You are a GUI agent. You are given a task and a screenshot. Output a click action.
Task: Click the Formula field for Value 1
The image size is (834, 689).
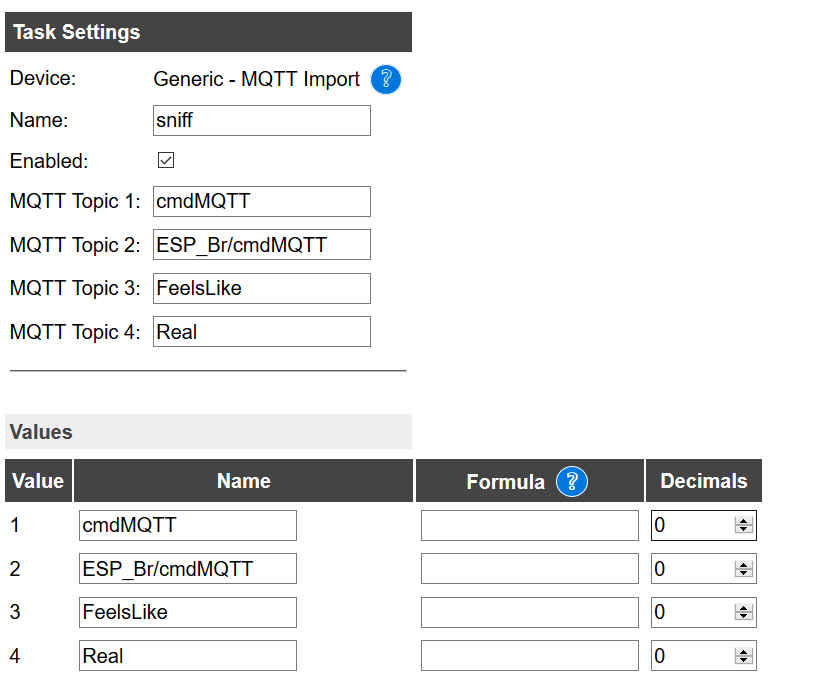pos(529,525)
